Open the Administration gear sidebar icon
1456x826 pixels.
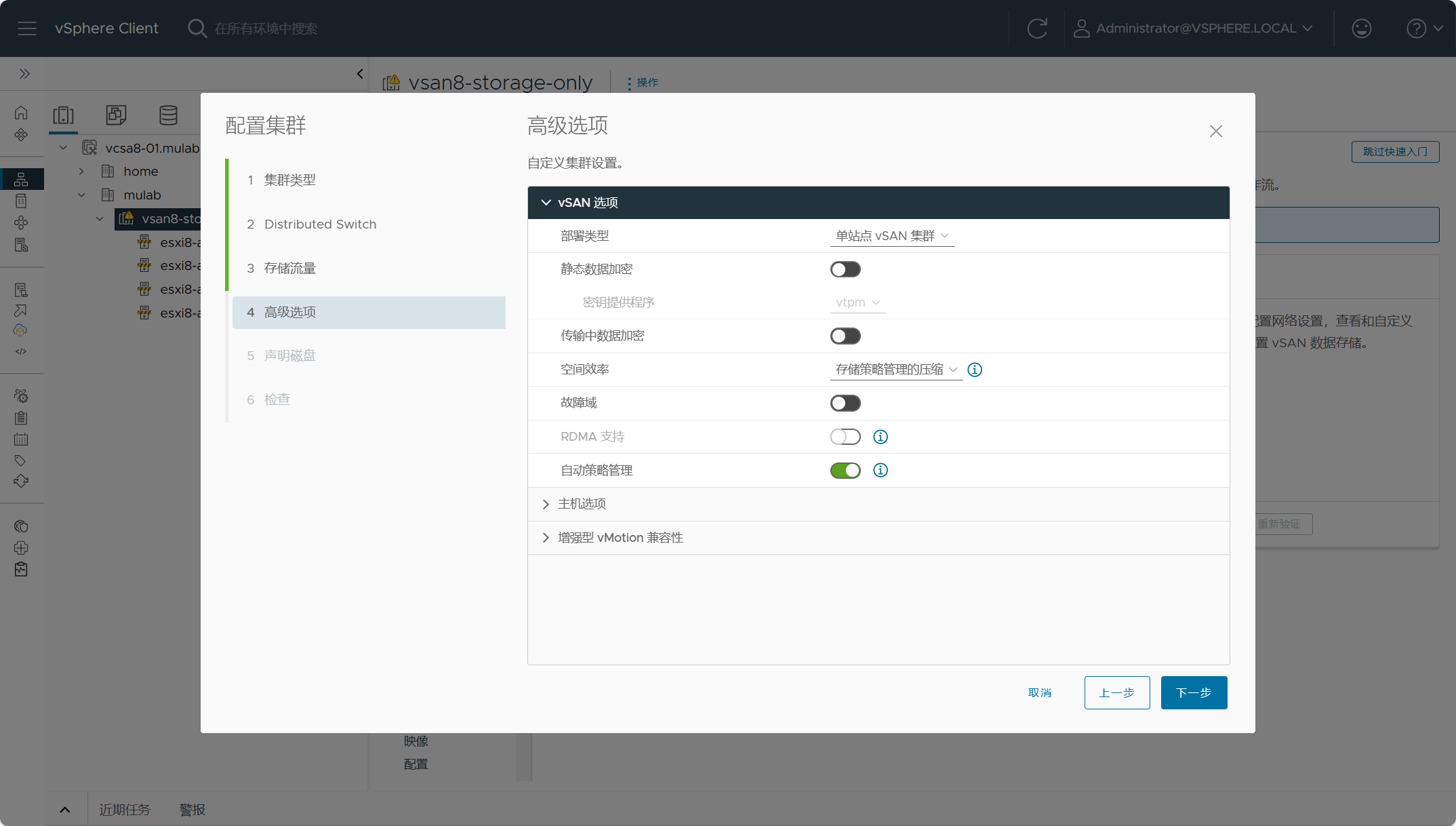click(x=21, y=395)
